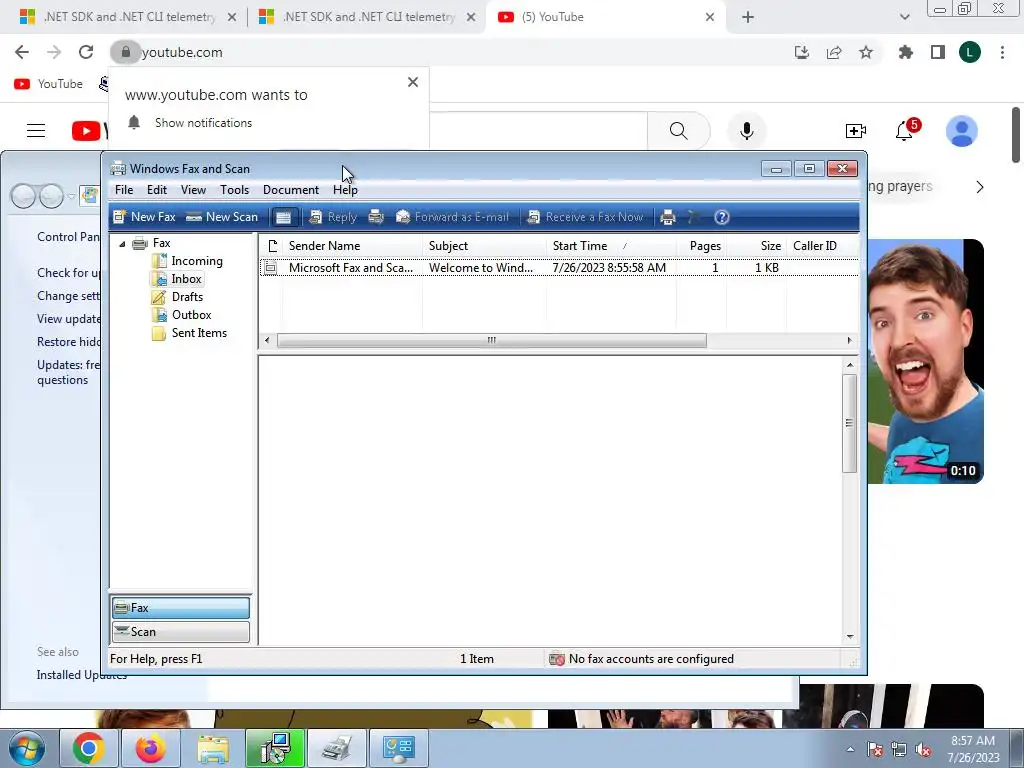Screen dimensions: 1024x768
Task: Switch to Scan view button
Action: pyautogui.click(x=181, y=632)
